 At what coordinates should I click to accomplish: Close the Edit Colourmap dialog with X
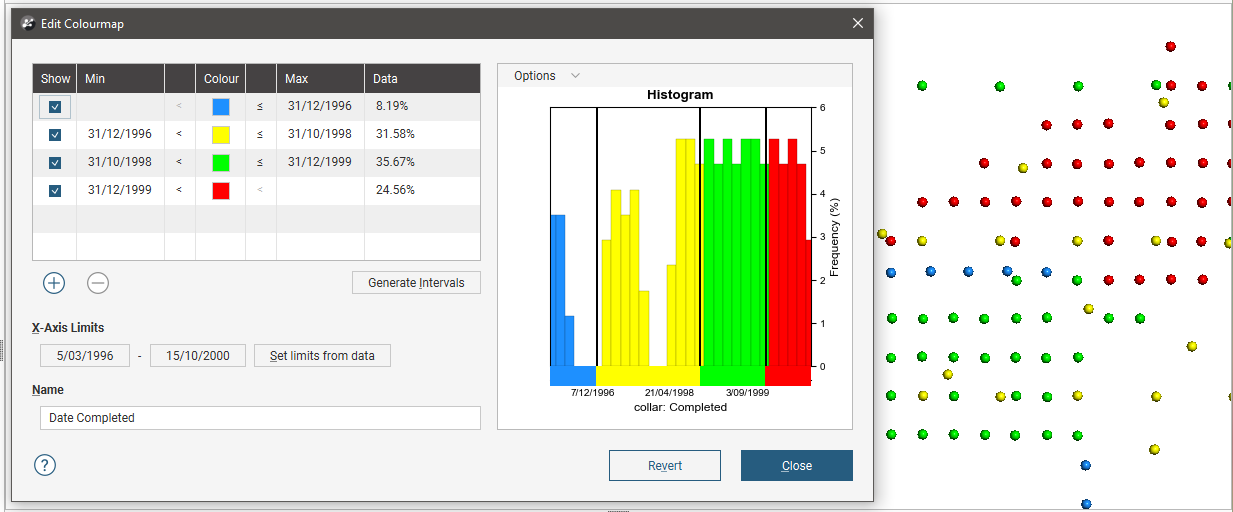[857, 23]
